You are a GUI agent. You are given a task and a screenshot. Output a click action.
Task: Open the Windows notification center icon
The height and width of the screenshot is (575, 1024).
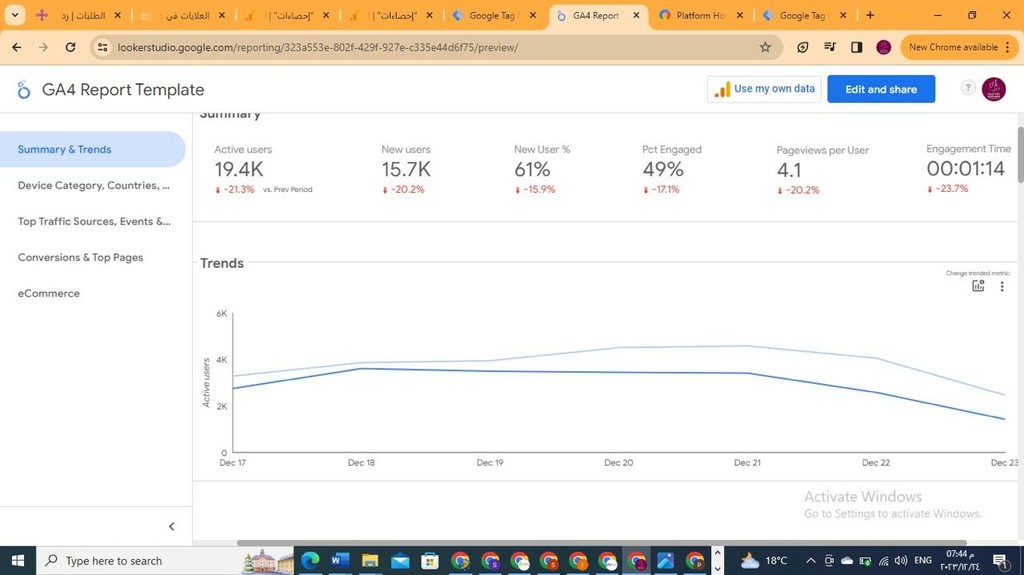point(1001,561)
